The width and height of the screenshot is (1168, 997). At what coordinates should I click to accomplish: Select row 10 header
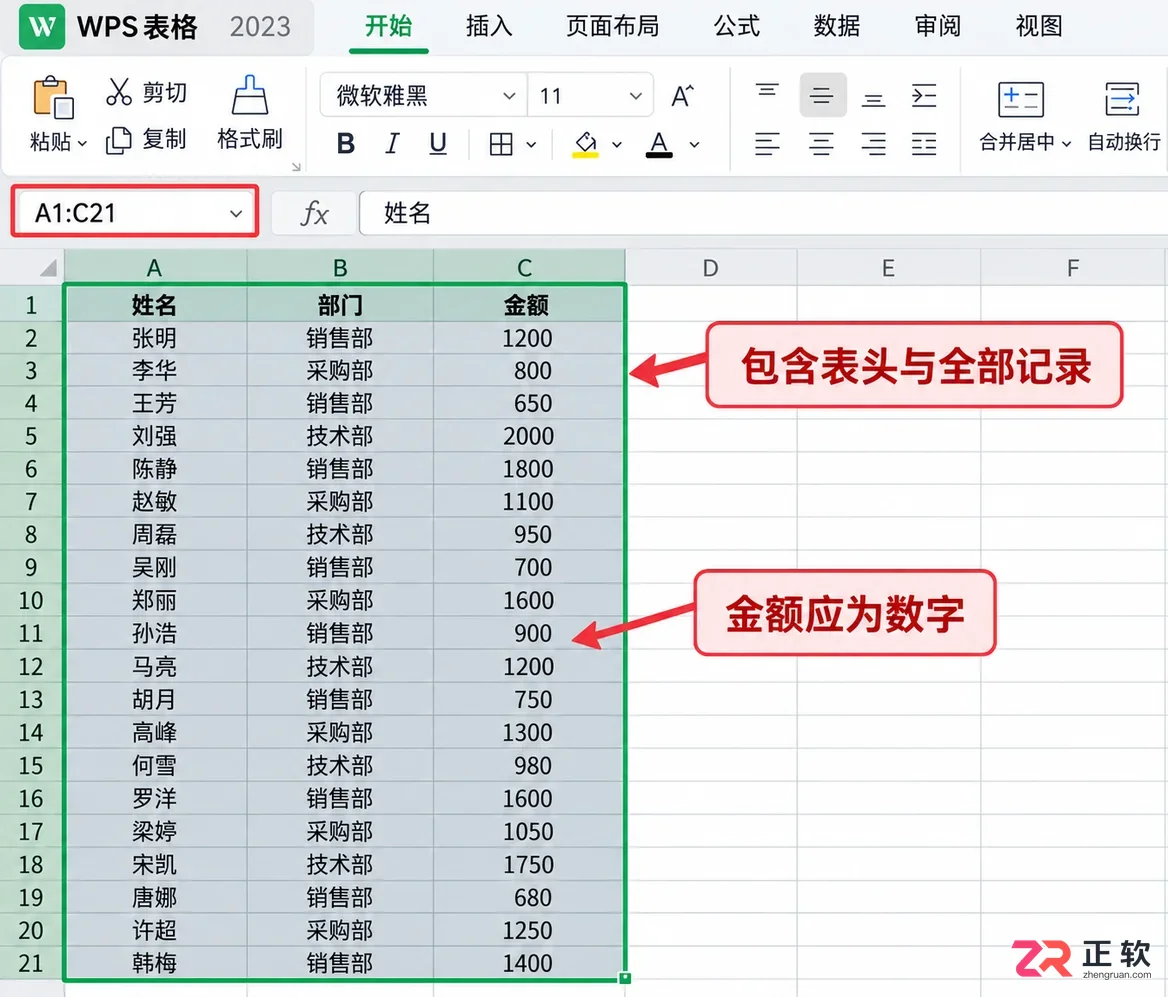point(31,601)
